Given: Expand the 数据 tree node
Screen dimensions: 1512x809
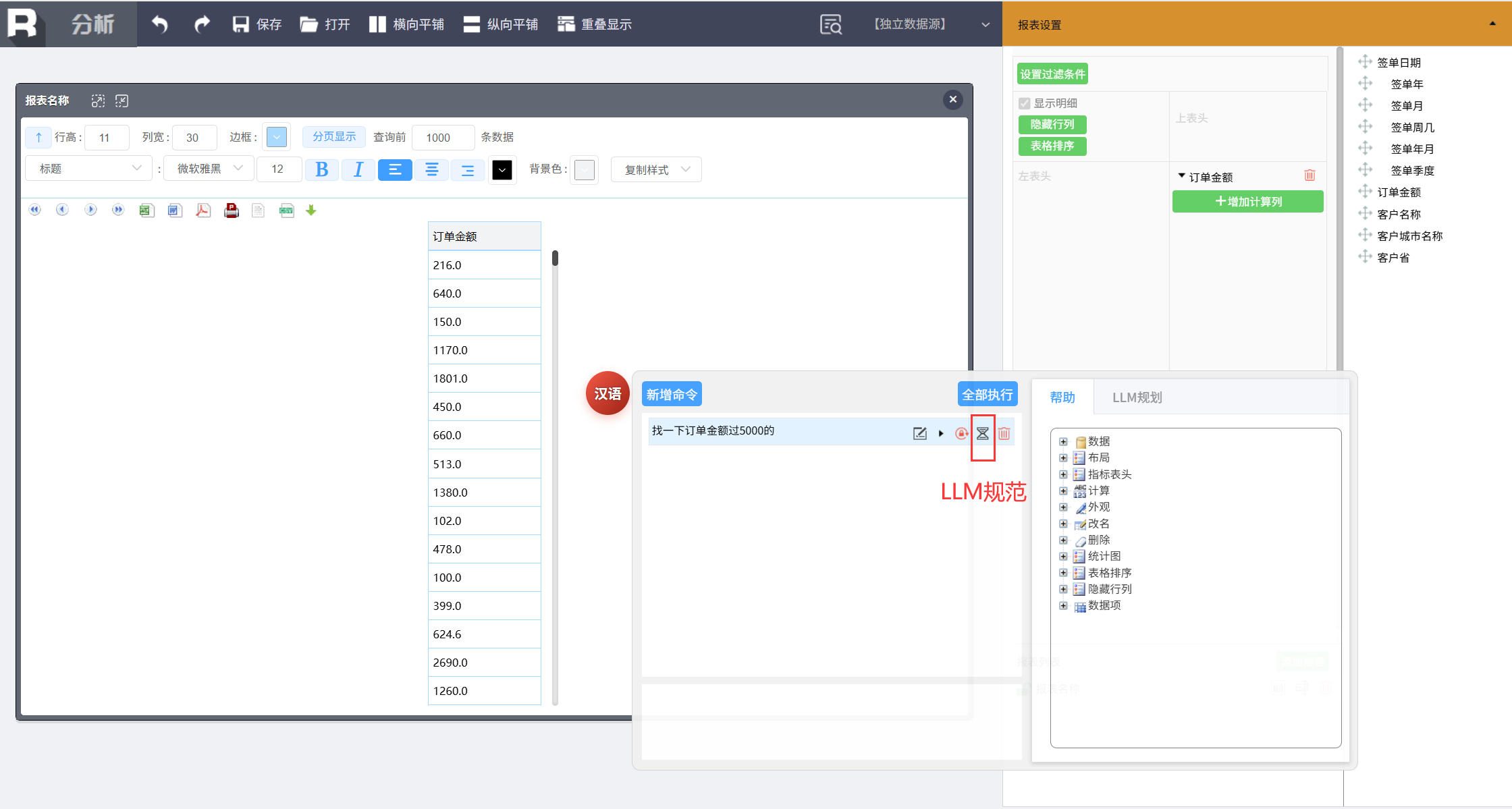Looking at the screenshot, I should click(1063, 441).
